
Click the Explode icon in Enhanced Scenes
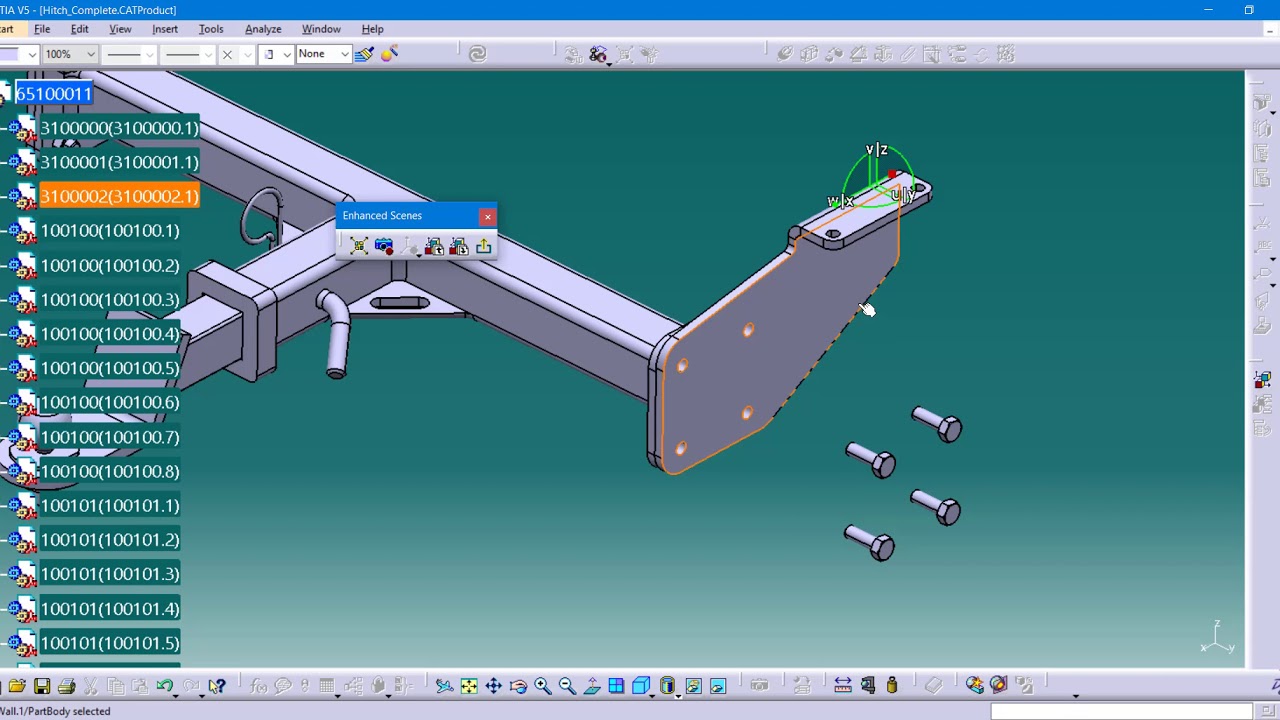pyautogui.click(x=359, y=247)
